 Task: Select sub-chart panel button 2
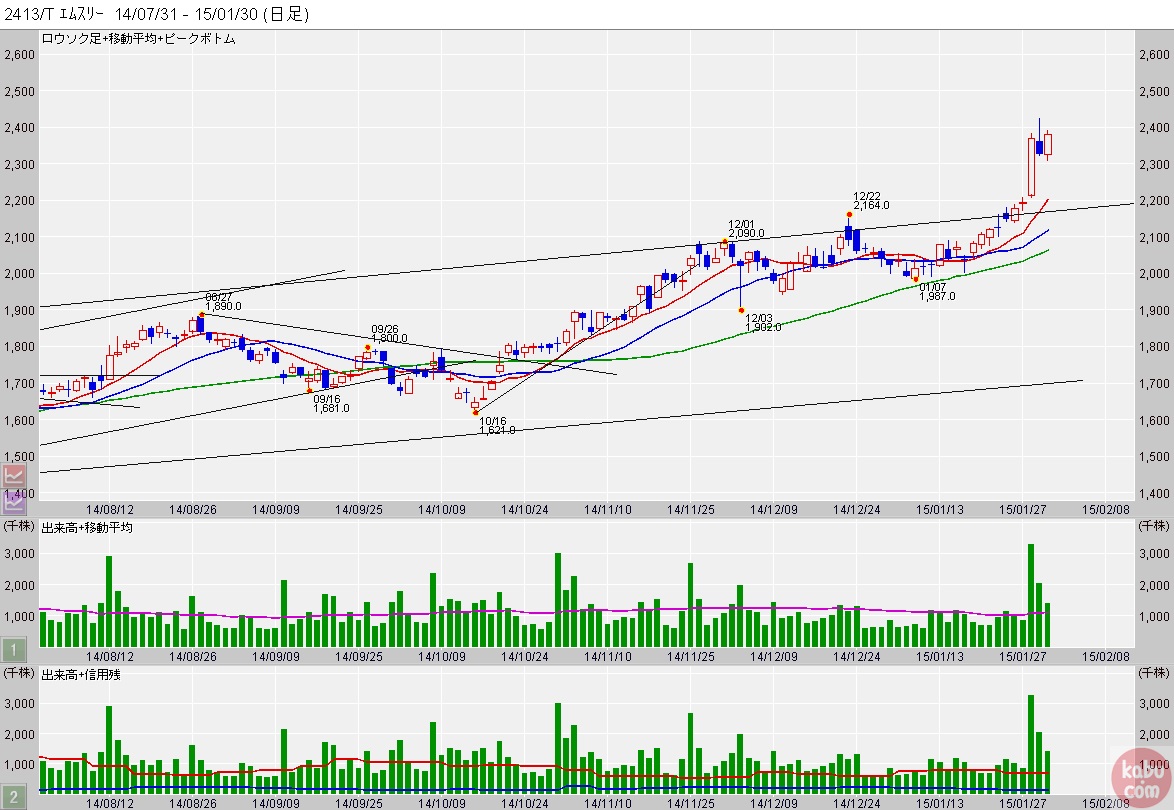(x=14, y=797)
